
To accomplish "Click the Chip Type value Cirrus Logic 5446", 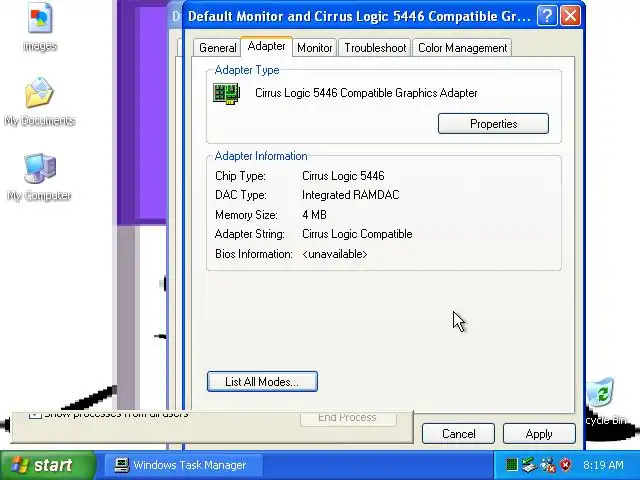I will point(343,176).
